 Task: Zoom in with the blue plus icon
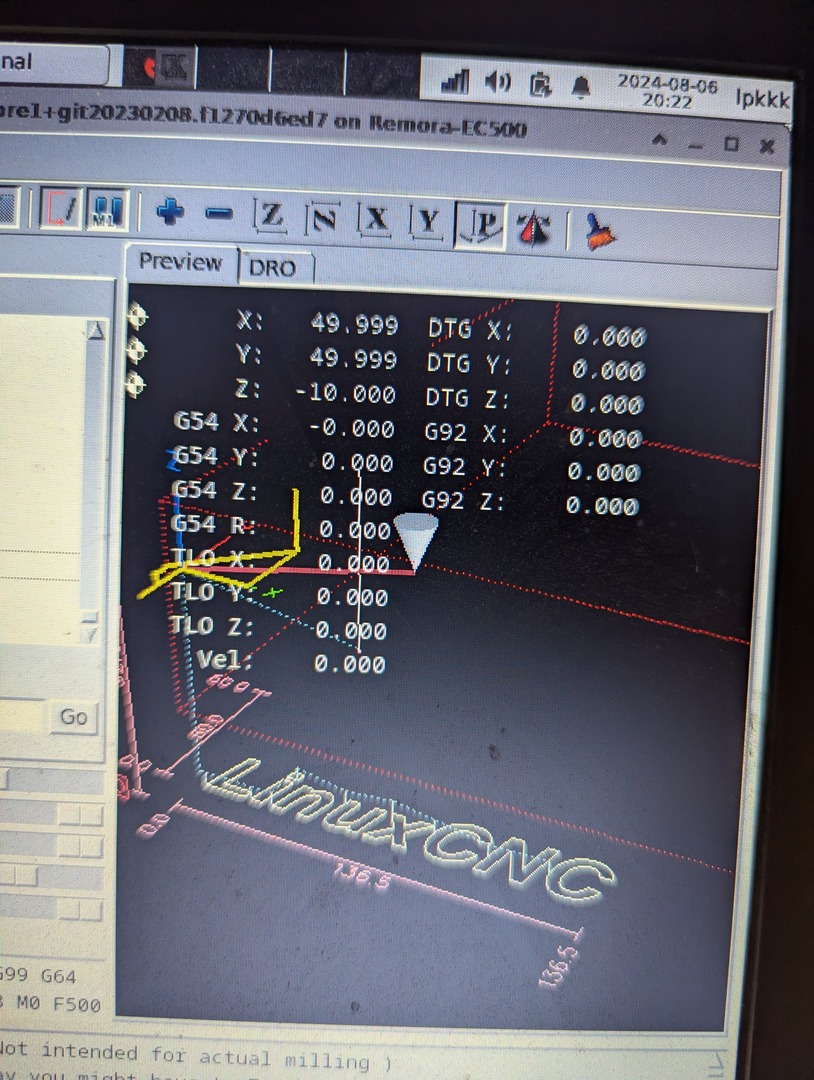point(169,213)
